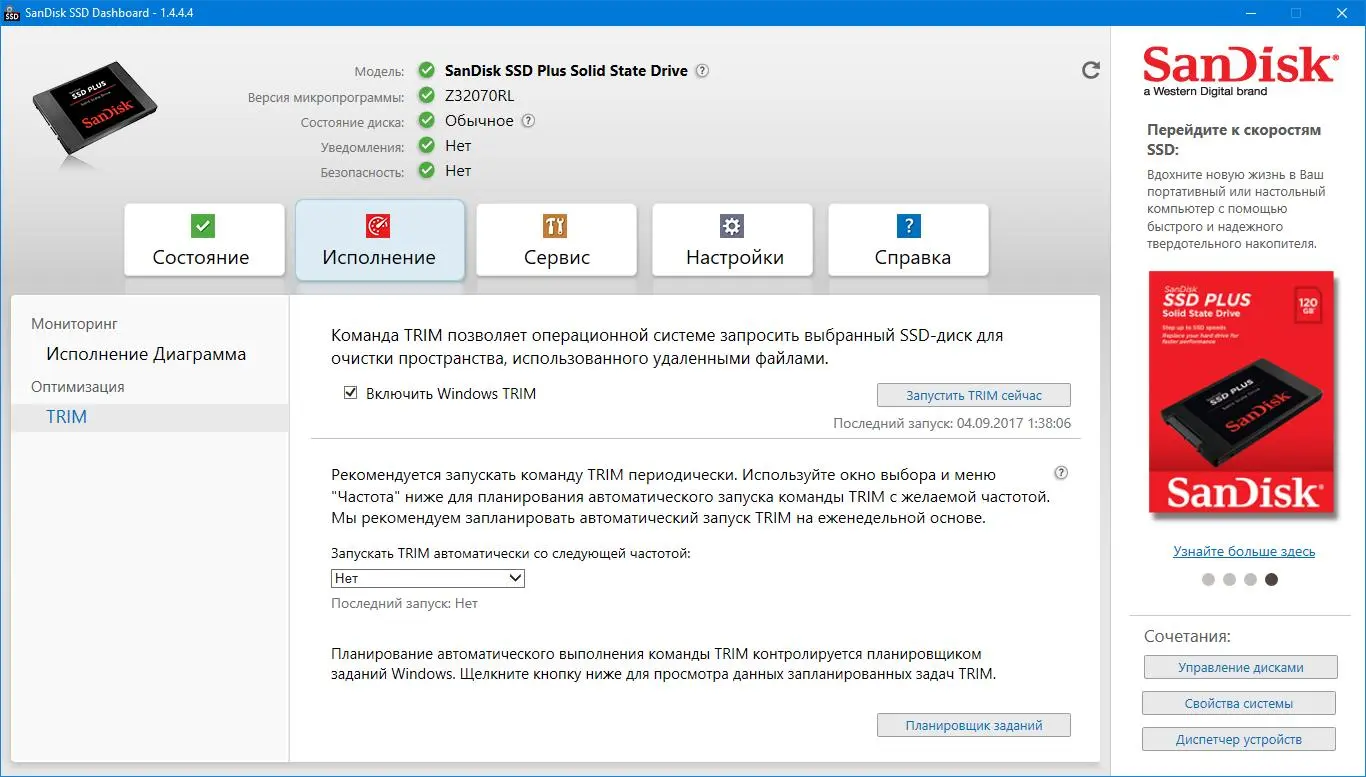Select Исполнение Диаграмма in the sidebar

tap(146, 354)
